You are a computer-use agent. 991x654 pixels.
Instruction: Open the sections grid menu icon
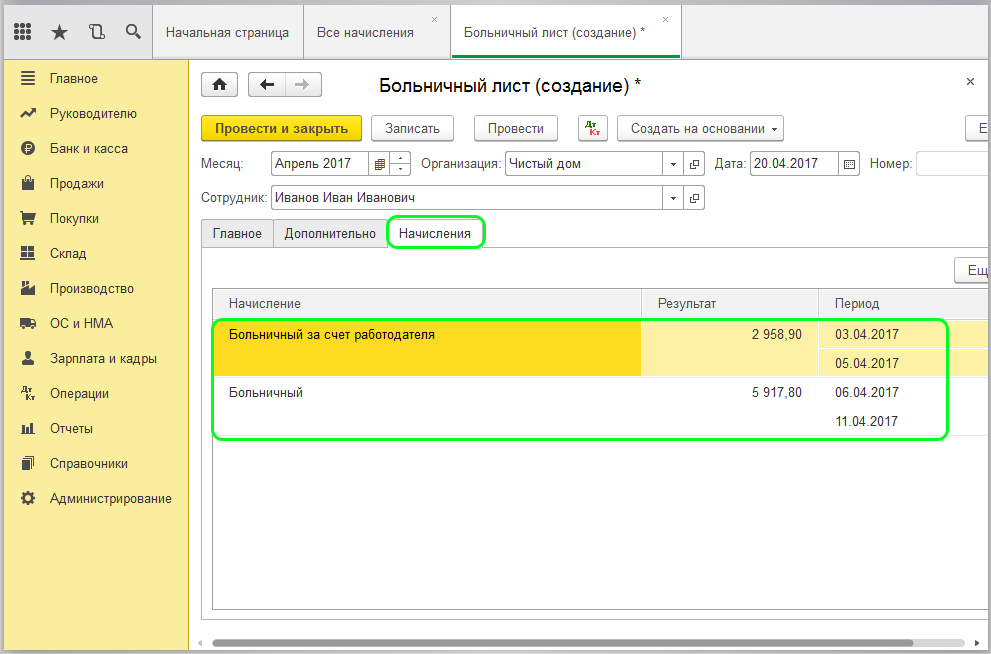pyautogui.click(x=23, y=32)
